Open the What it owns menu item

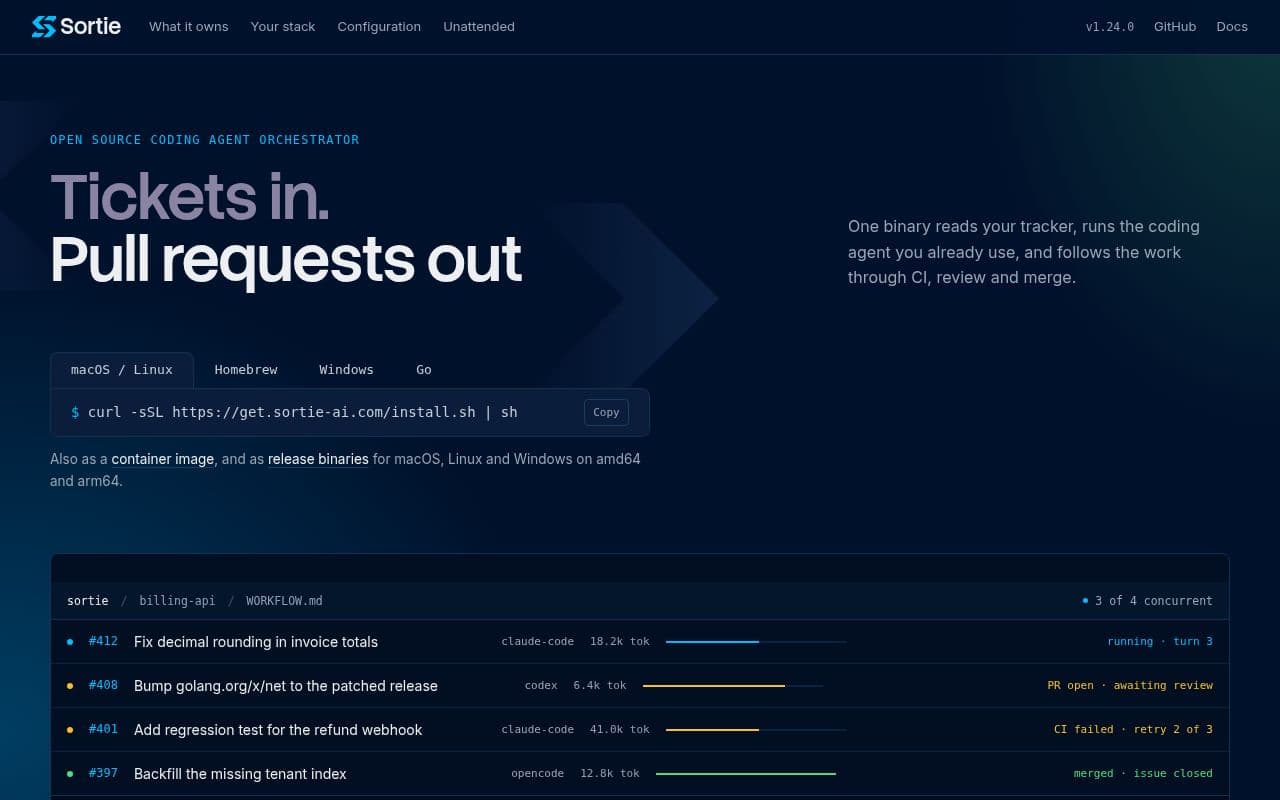coord(189,27)
